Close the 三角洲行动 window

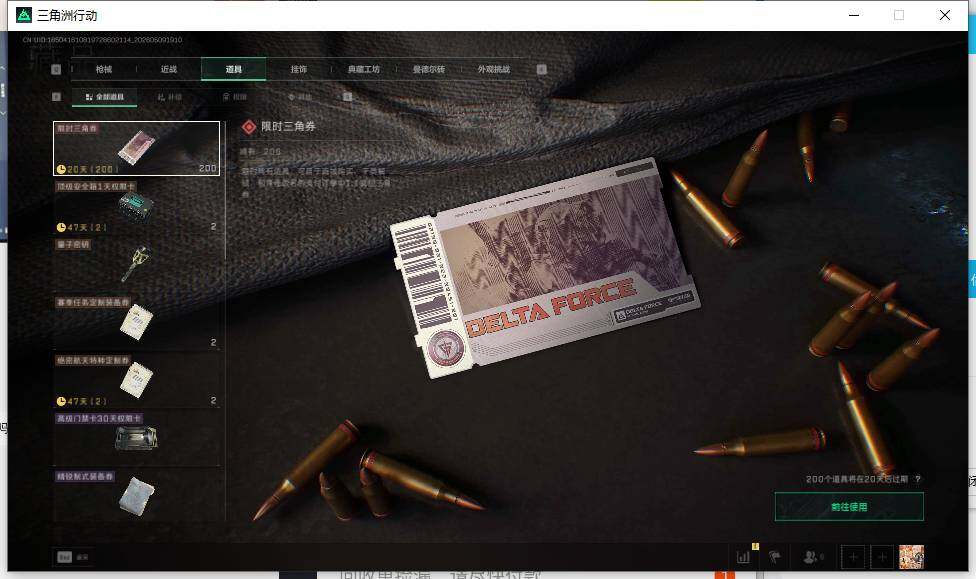[945, 15]
